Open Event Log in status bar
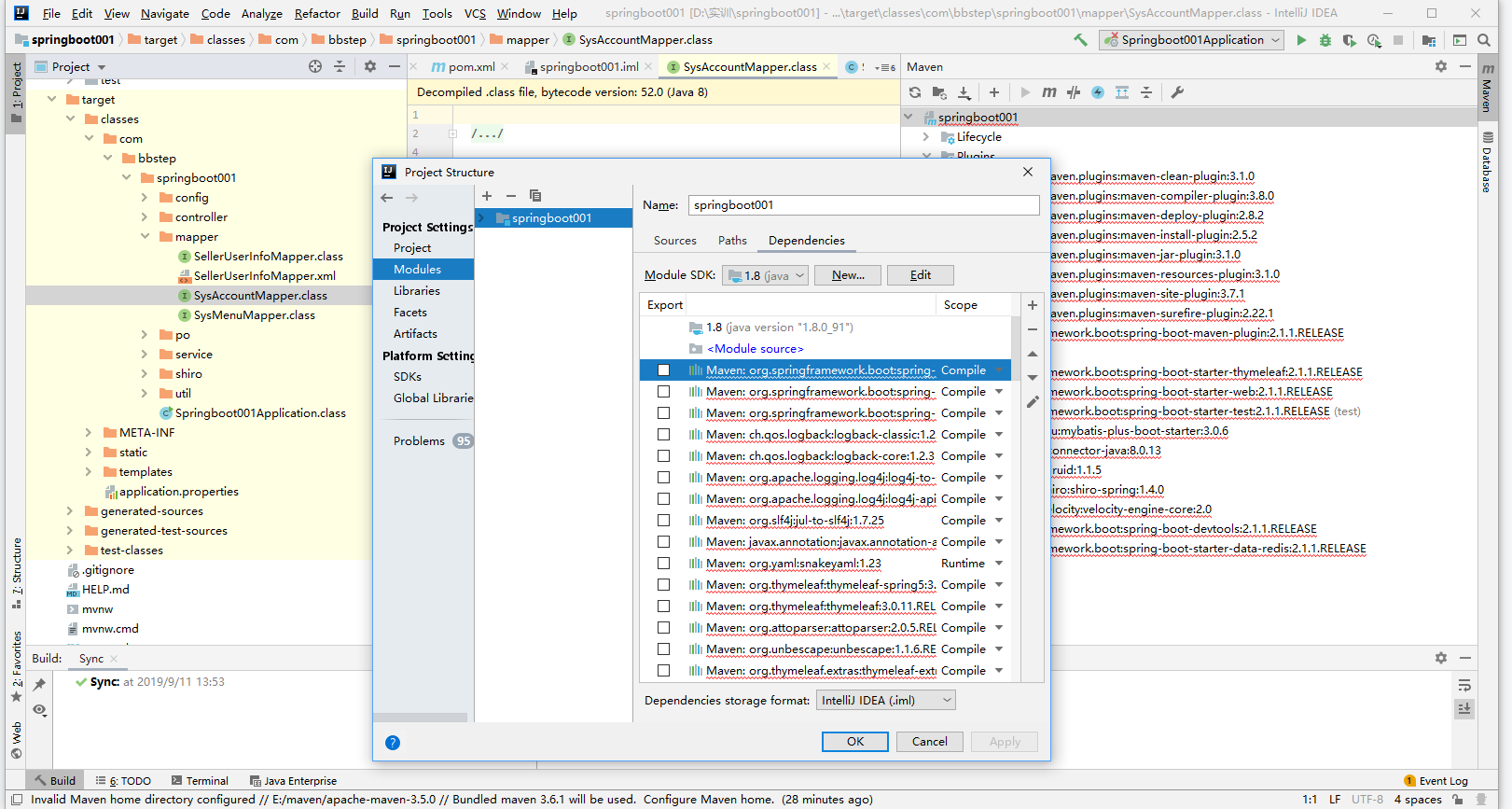Screen dimensions: 1512x809 pos(1436,781)
